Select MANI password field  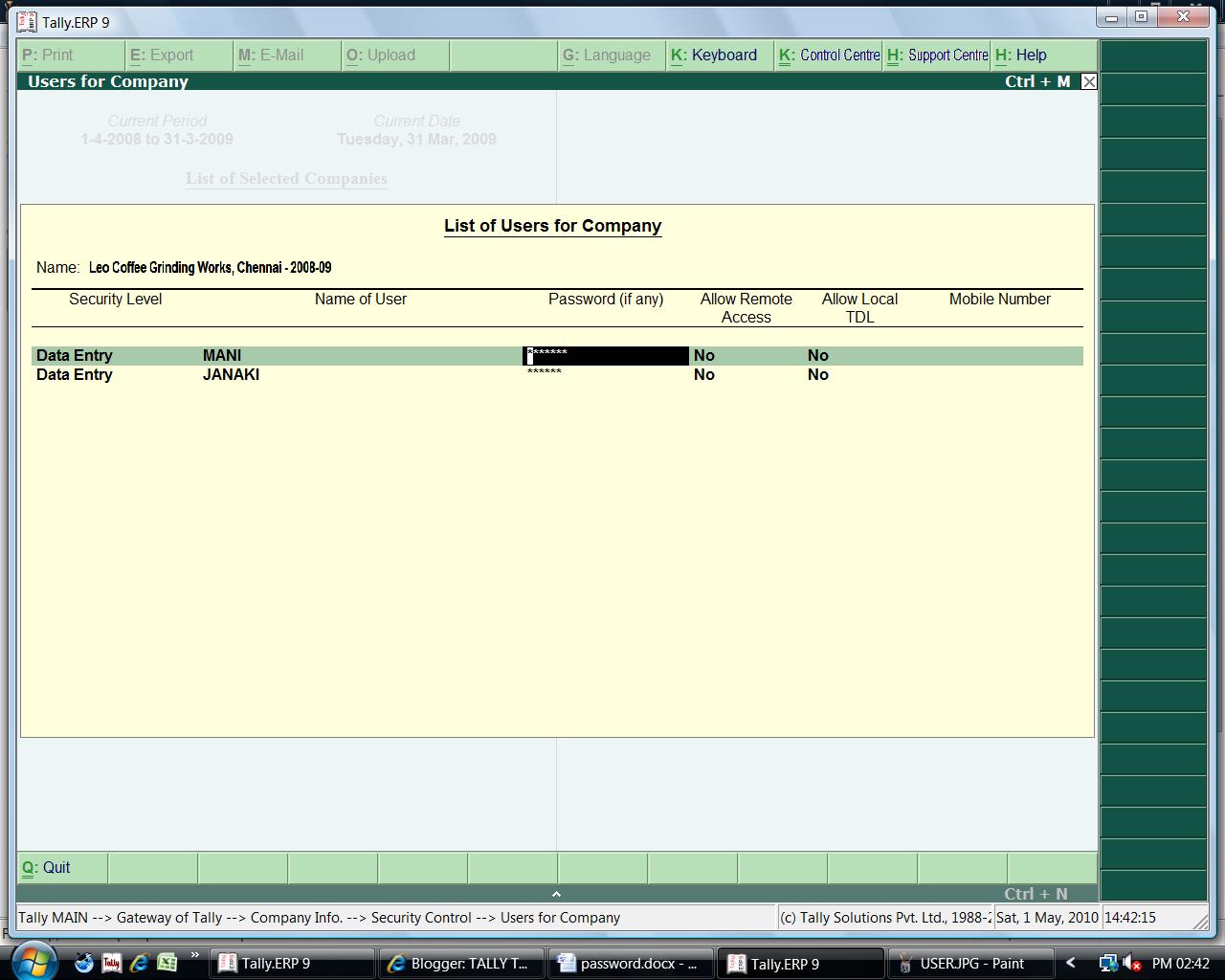[606, 356]
